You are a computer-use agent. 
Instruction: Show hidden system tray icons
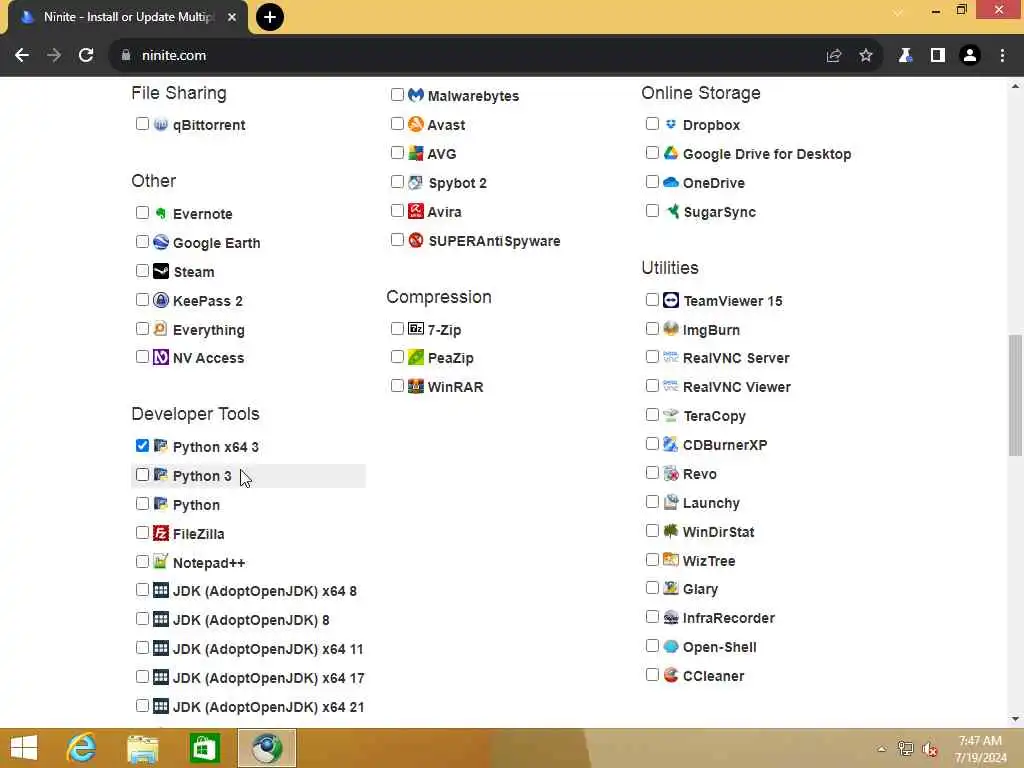click(882, 749)
